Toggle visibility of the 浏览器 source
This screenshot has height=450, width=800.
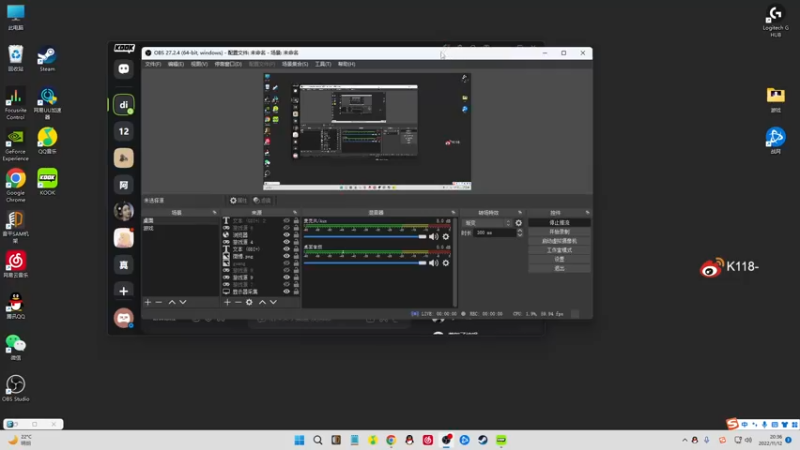pyautogui.click(x=286, y=235)
